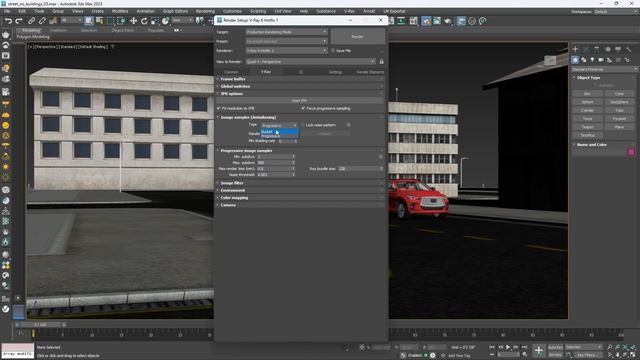Image resolution: width=640 pixels, height=360 pixels.
Task: Open the Utilities tab in command panel
Action: (629, 49)
